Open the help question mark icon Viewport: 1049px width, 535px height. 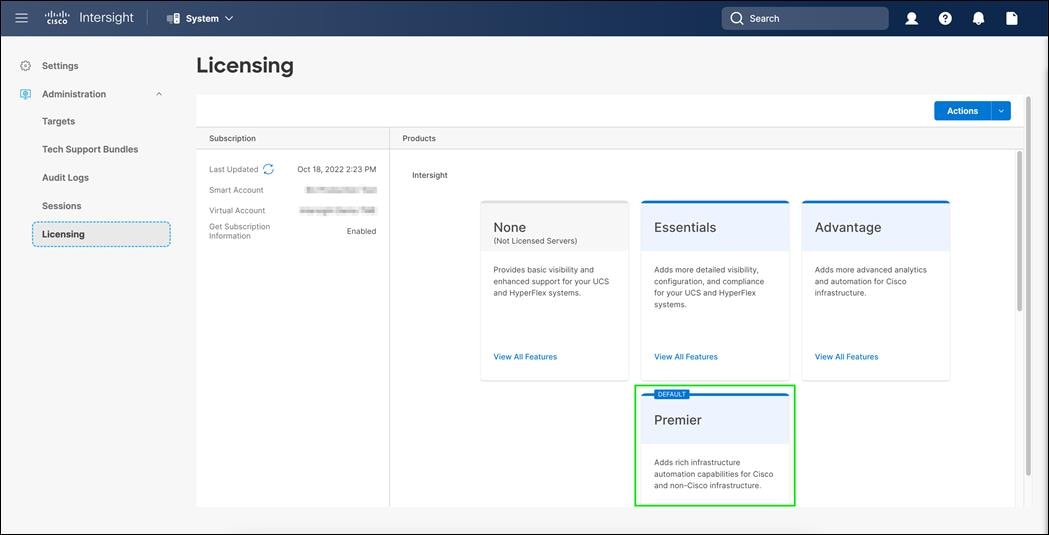click(945, 19)
